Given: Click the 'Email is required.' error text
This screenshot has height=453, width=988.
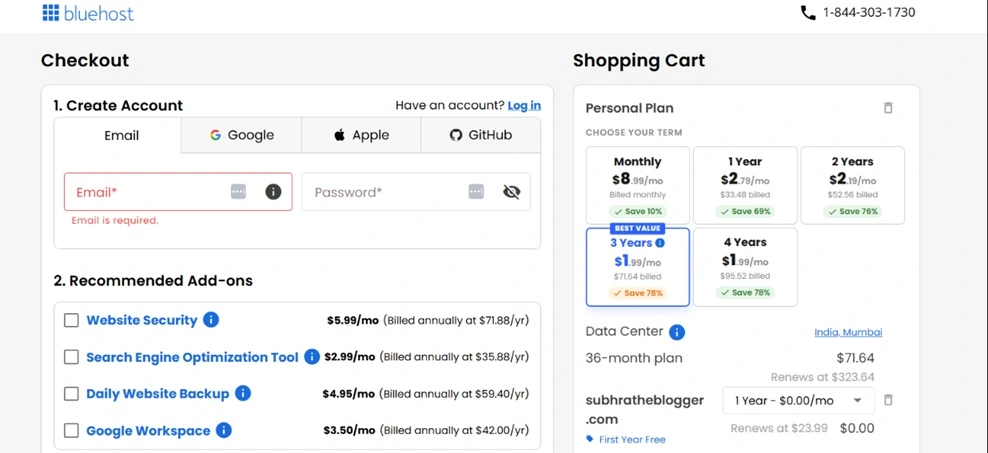Looking at the screenshot, I should coord(115,221).
